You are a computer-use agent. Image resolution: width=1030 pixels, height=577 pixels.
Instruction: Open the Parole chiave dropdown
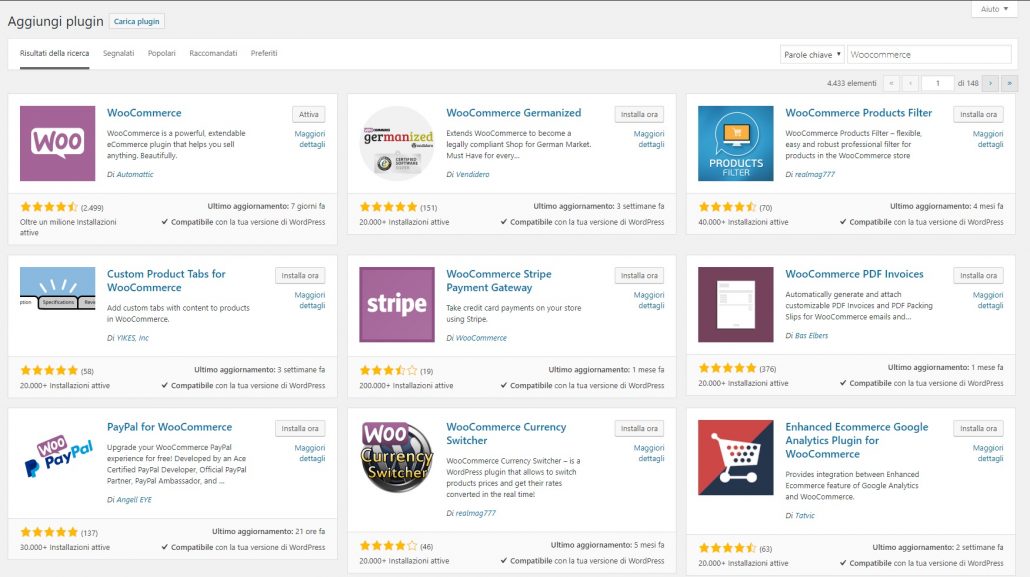(x=812, y=54)
